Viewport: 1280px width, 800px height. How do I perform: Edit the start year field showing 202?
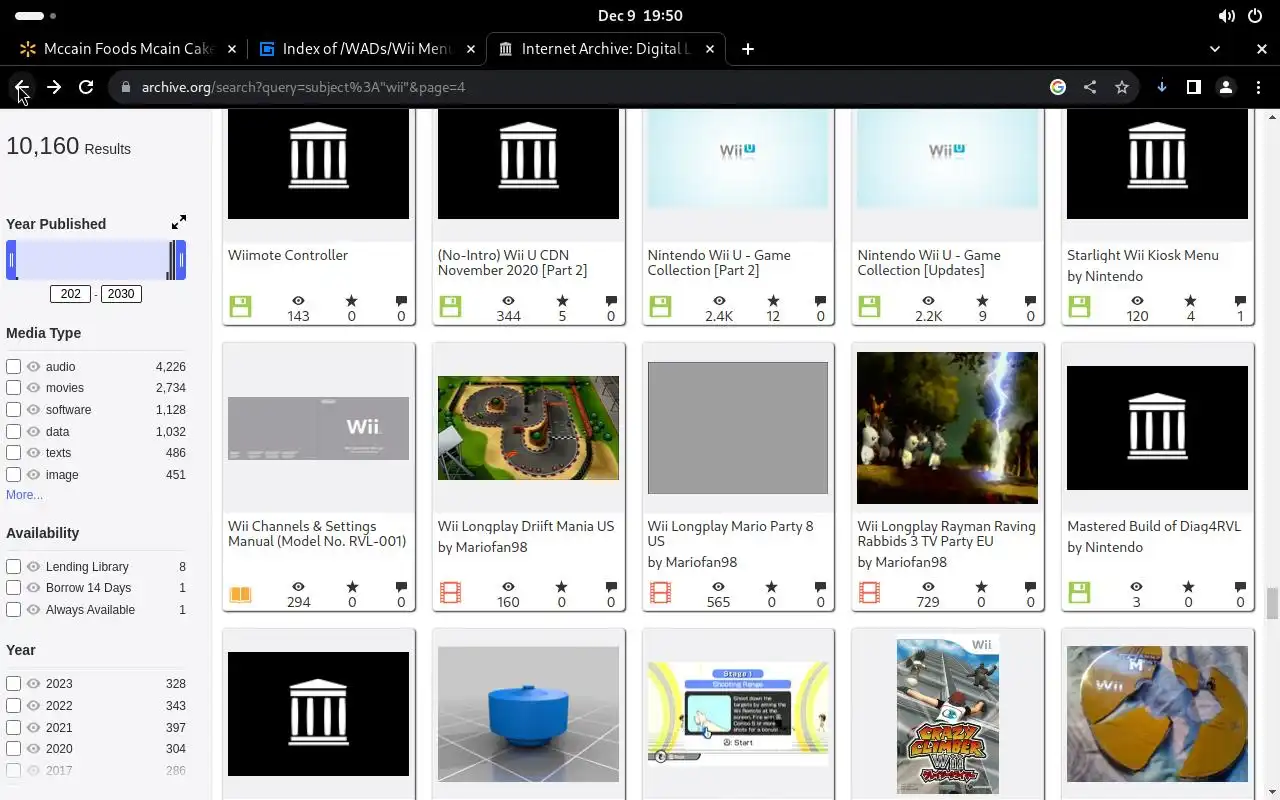(x=71, y=294)
